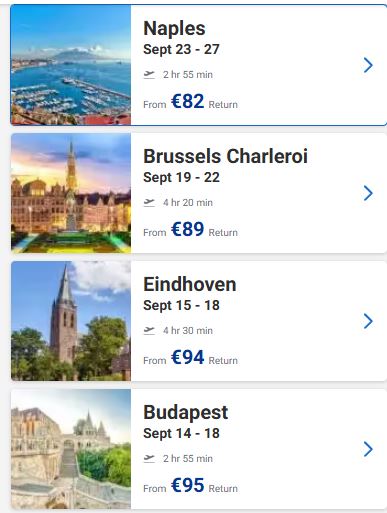The image size is (387, 513).
Task: Click the plane icon on Brussels card
Action: click(149, 202)
